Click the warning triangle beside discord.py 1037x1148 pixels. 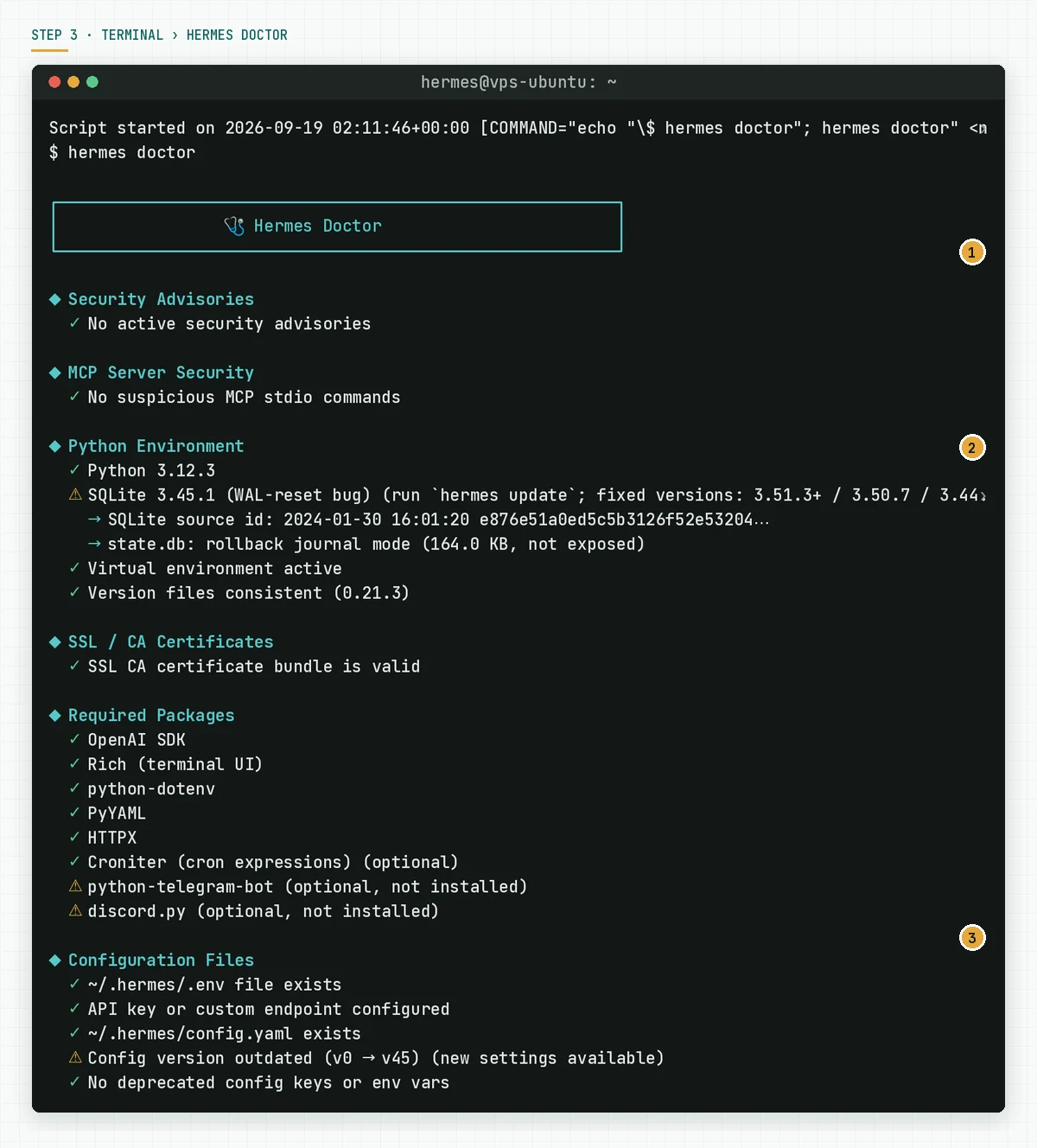[x=75, y=910]
